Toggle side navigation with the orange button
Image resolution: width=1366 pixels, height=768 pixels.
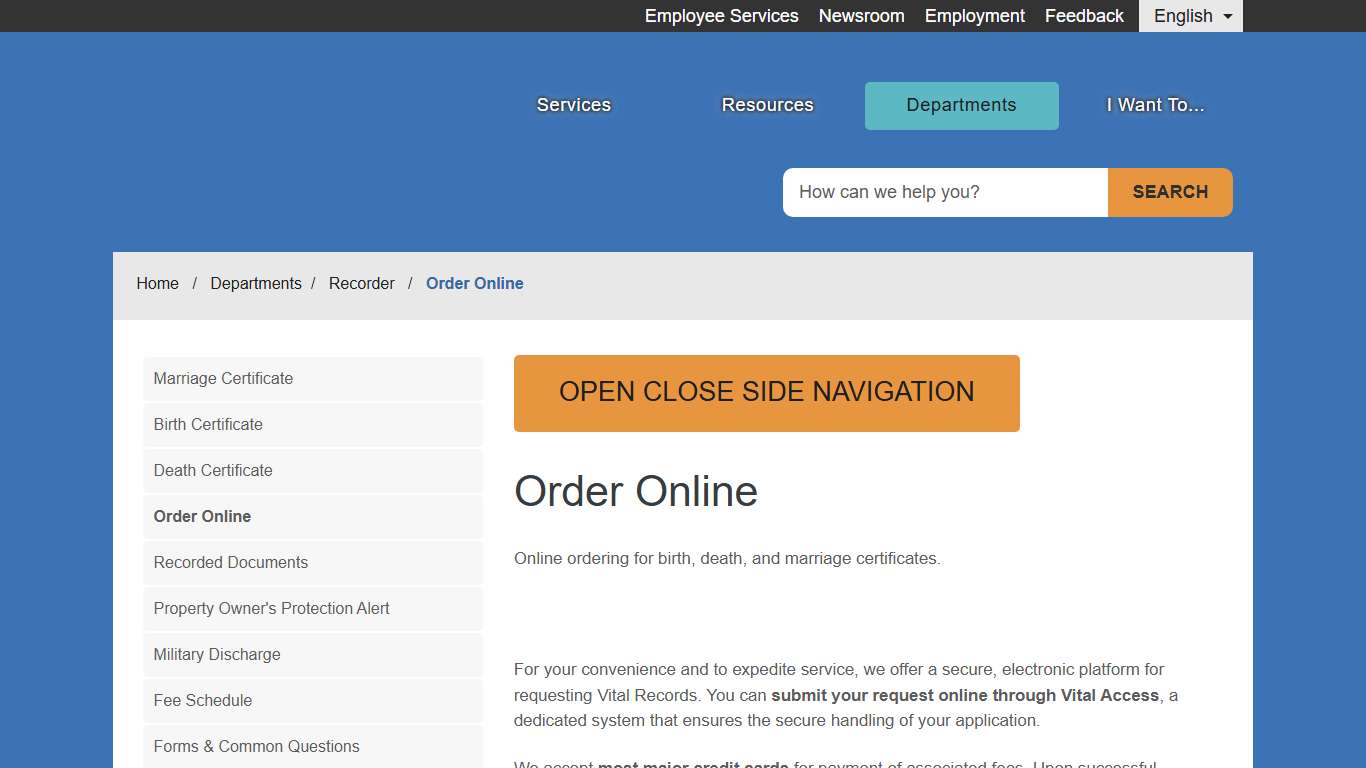(x=766, y=392)
